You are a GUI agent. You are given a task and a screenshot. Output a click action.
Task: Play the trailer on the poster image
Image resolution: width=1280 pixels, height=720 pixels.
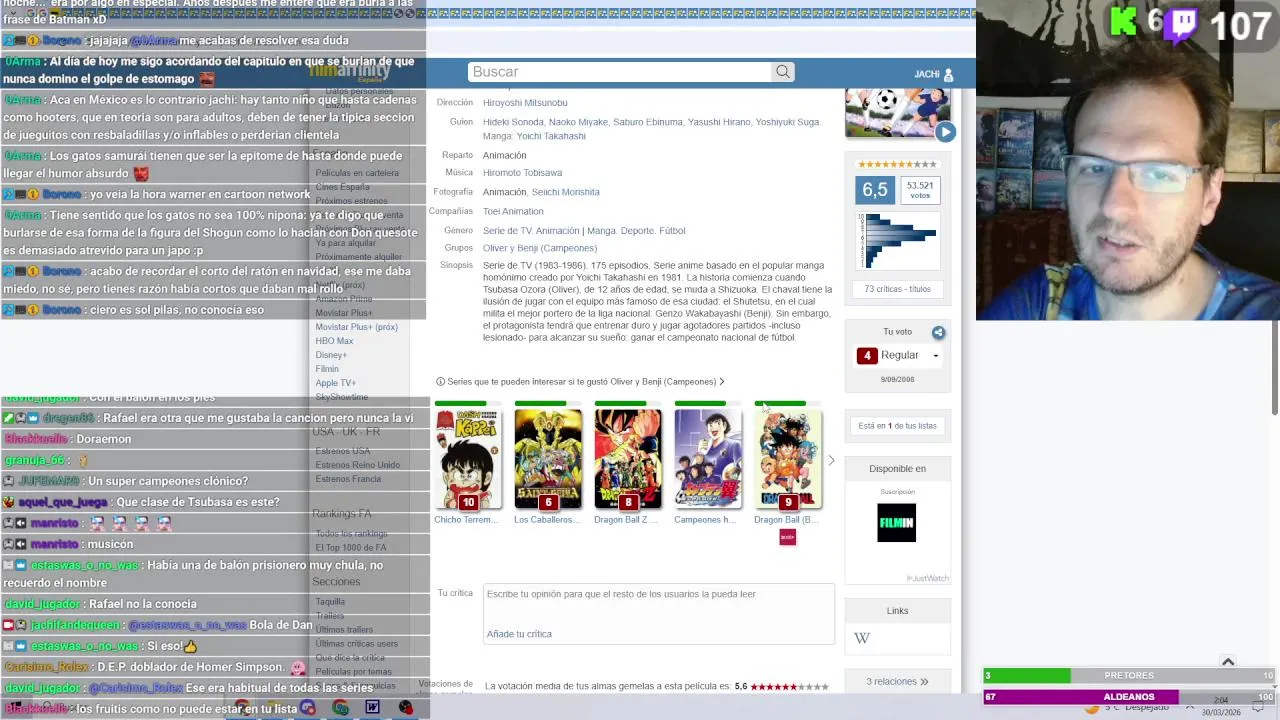(x=945, y=132)
